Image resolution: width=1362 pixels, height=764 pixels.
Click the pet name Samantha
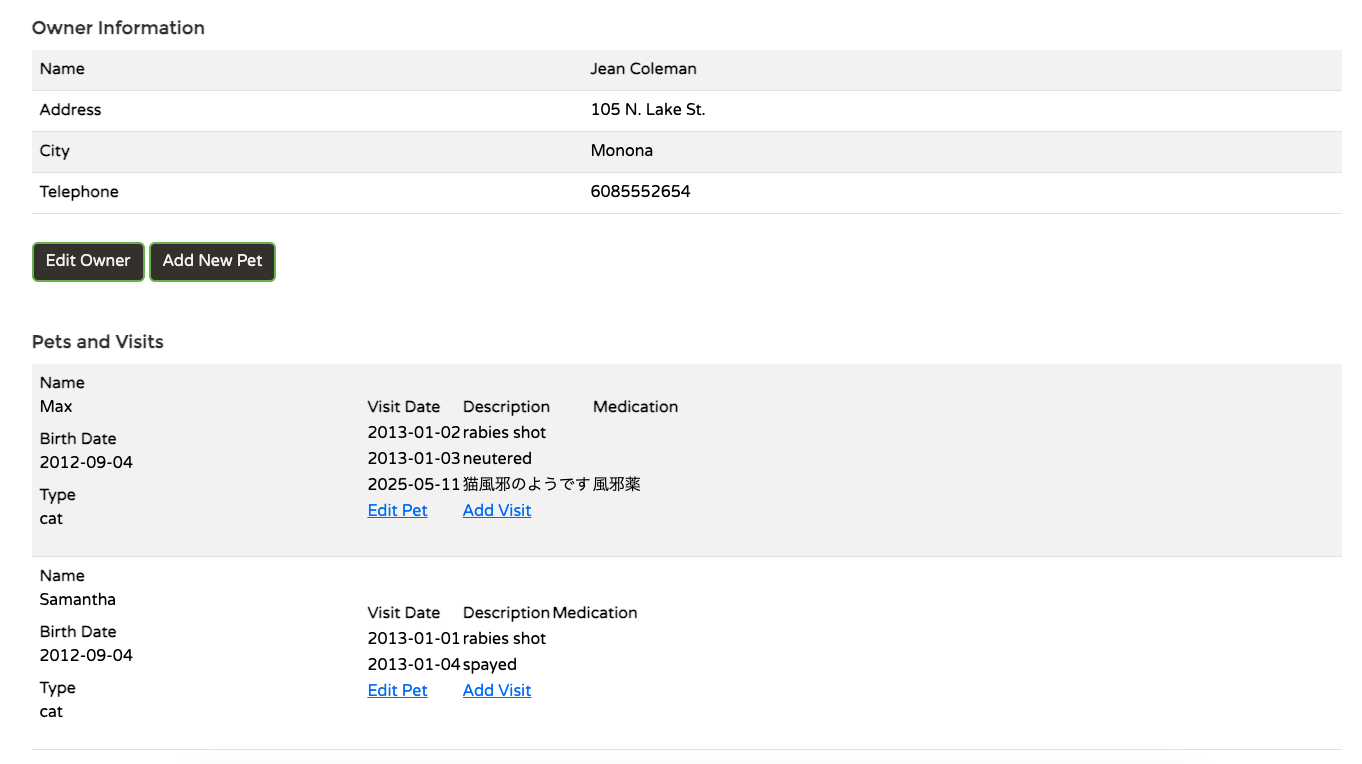pyautogui.click(x=78, y=600)
